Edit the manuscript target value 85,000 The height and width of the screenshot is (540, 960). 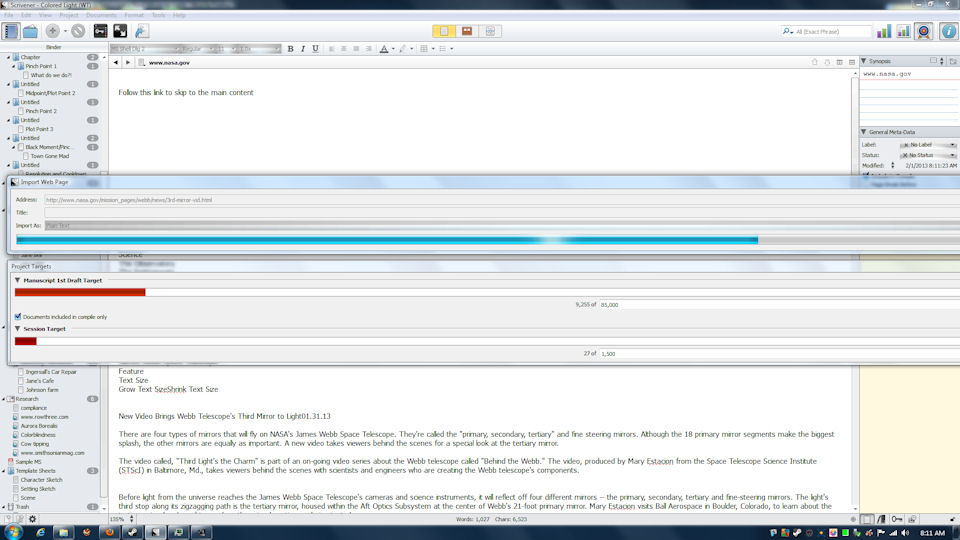click(779, 305)
